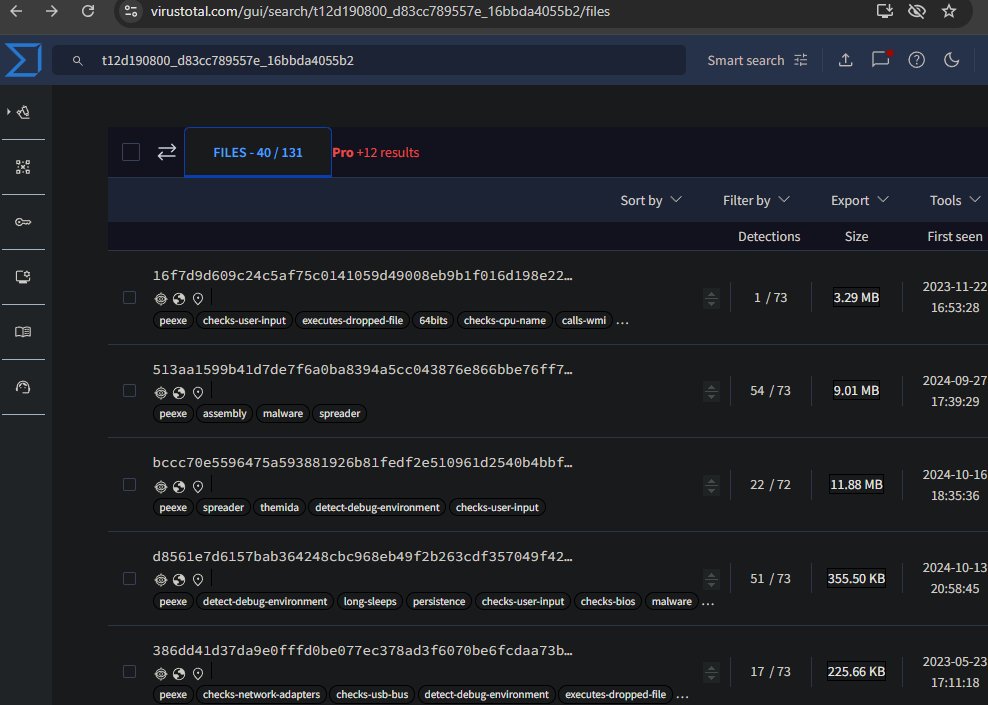
Task: Expand details stepper for d8561e7d6157 row
Action: tap(711, 579)
